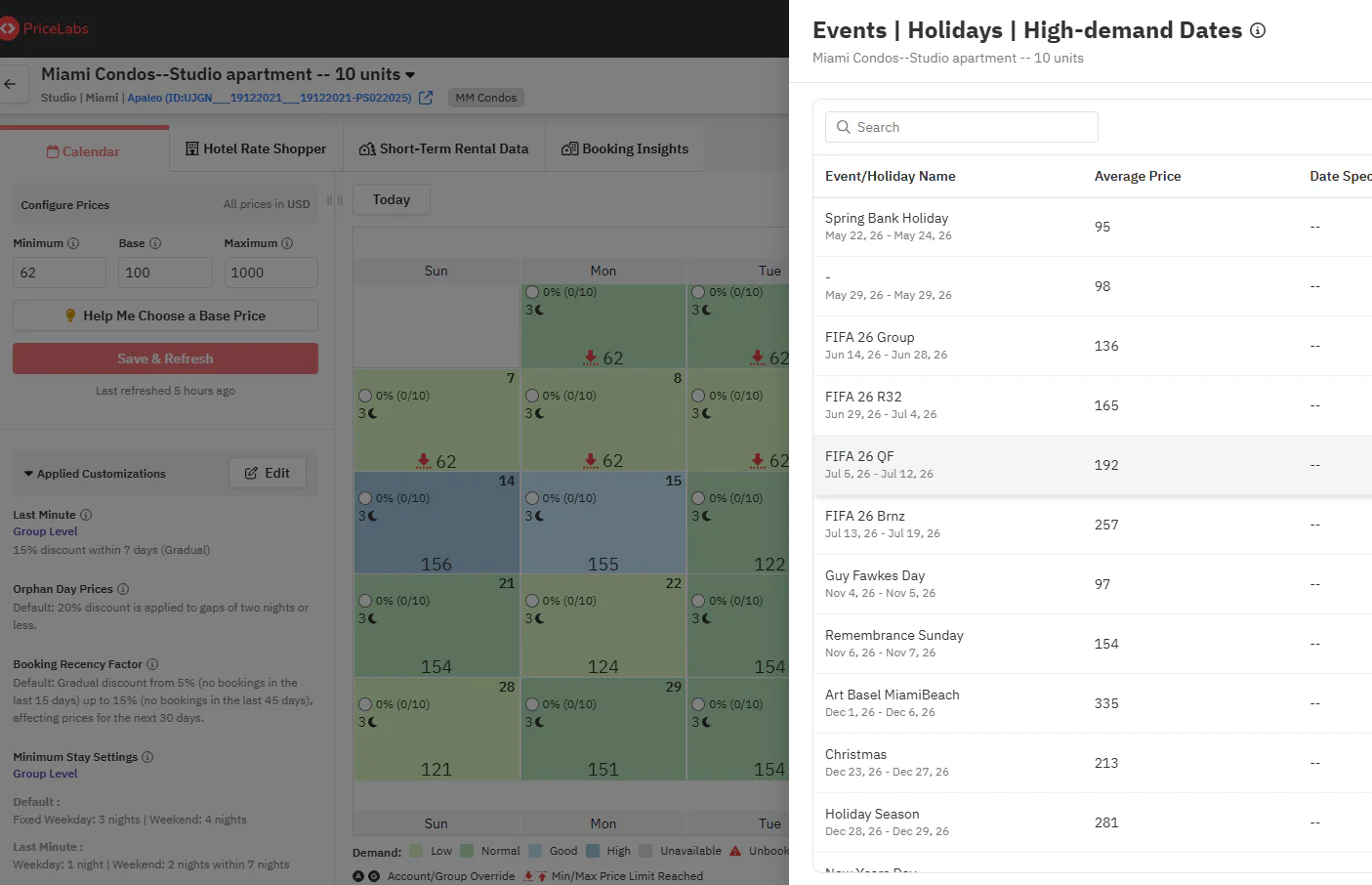Select the Christmas event row
Viewport: 1372px width, 885px height.
(x=1092, y=763)
